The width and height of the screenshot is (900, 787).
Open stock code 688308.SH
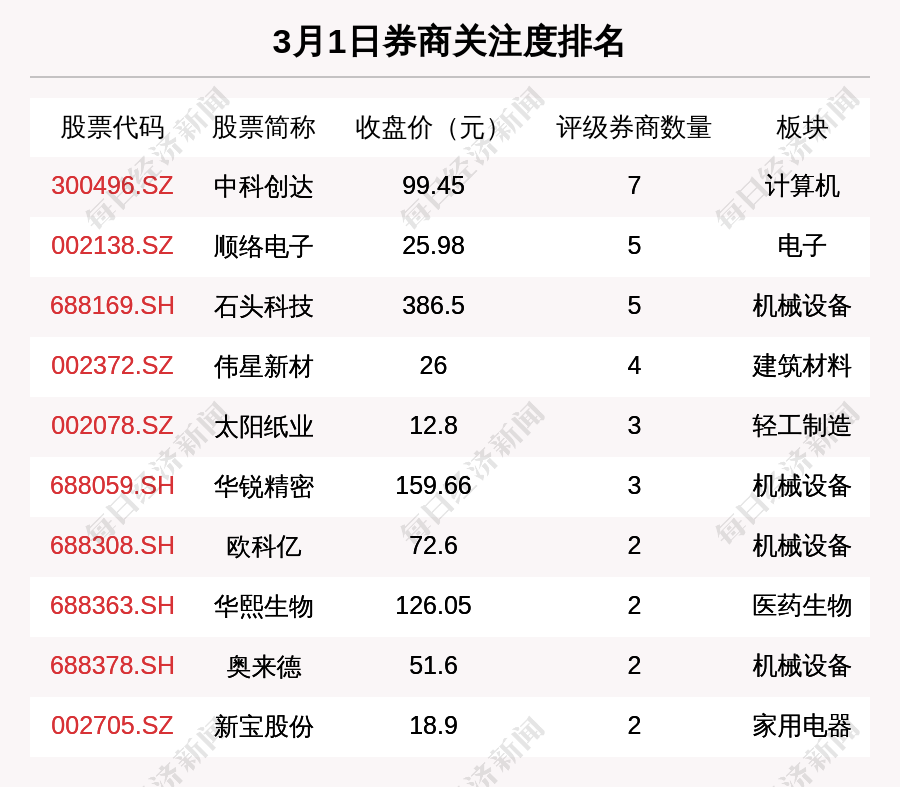pyautogui.click(x=112, y=545)
